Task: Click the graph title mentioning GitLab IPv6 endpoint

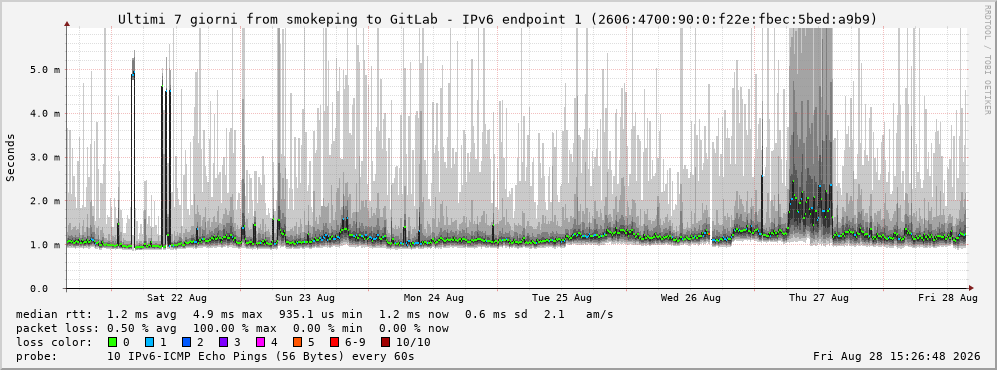Action: click(497, 20)
